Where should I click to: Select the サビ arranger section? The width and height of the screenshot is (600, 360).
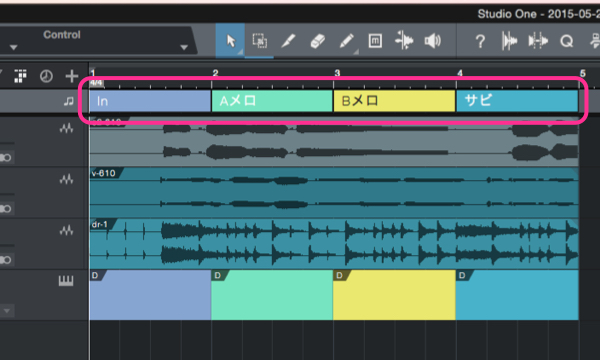(x=517, y=101)
